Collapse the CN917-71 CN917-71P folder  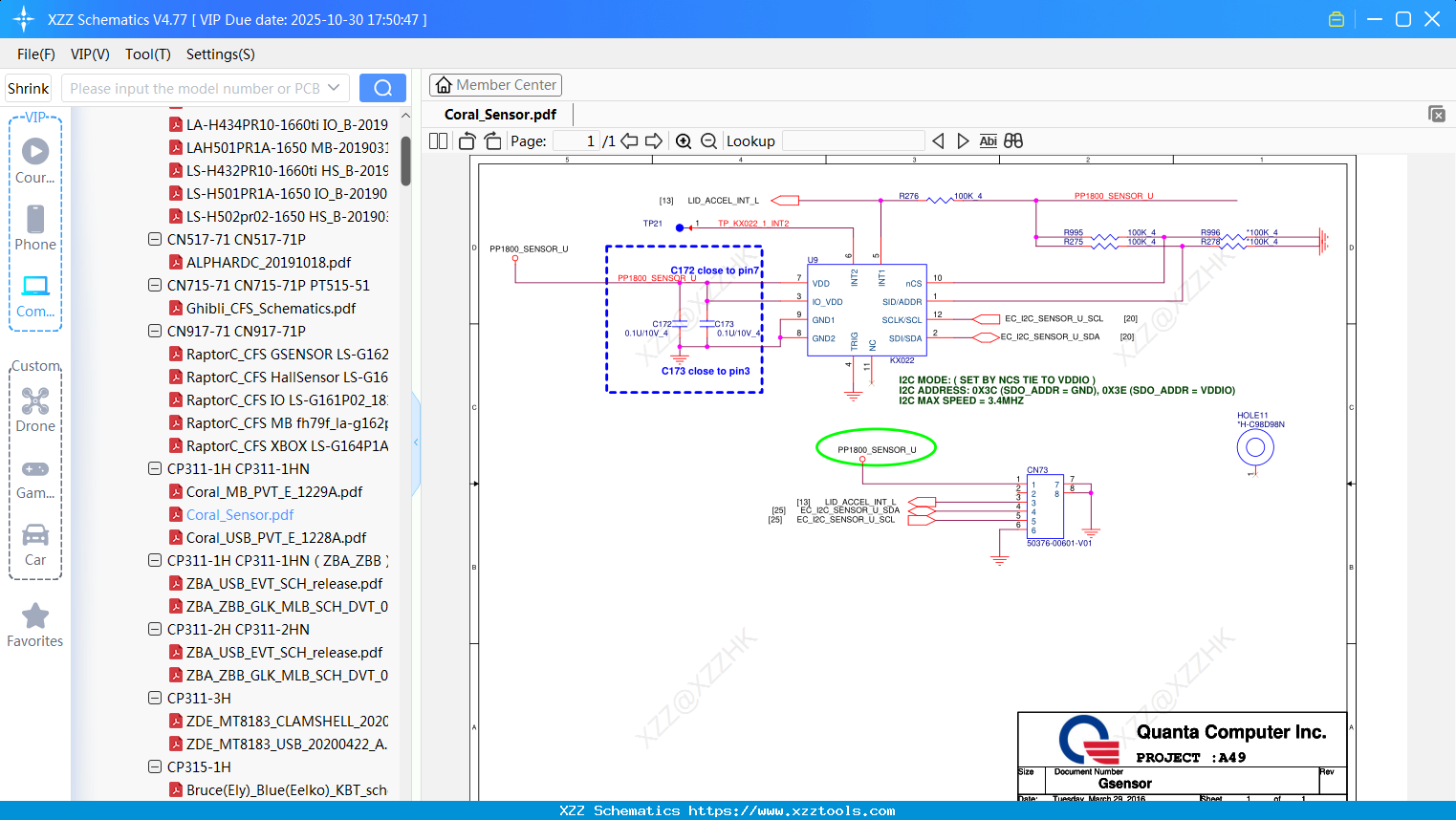155,331
